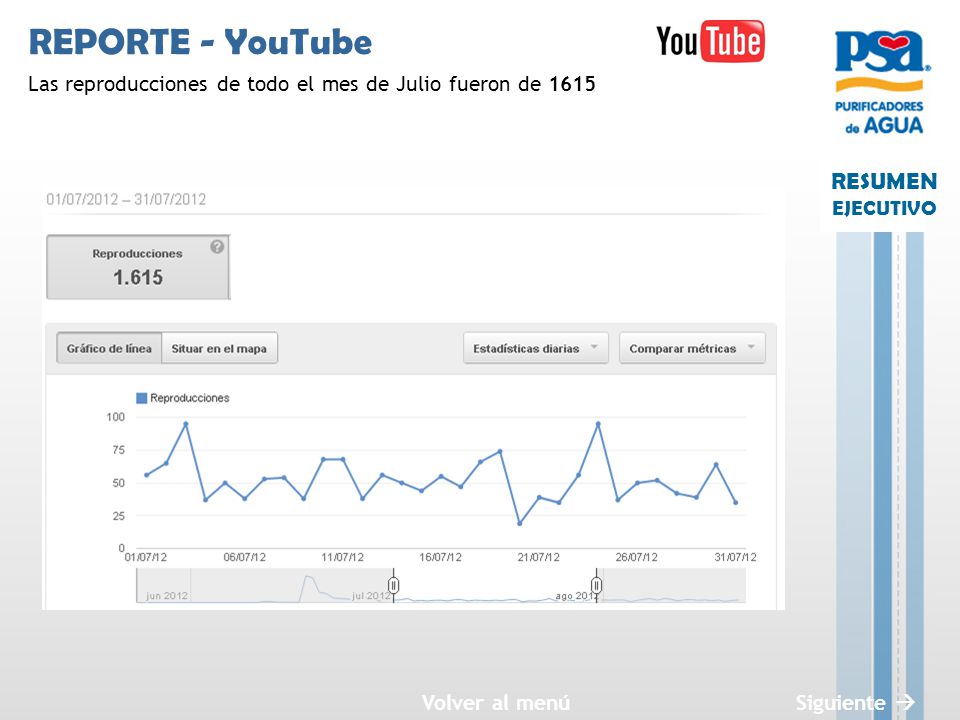
Task: Click the spike in the June overview chart
Action: pyautogui.click(x=309, y=579)
